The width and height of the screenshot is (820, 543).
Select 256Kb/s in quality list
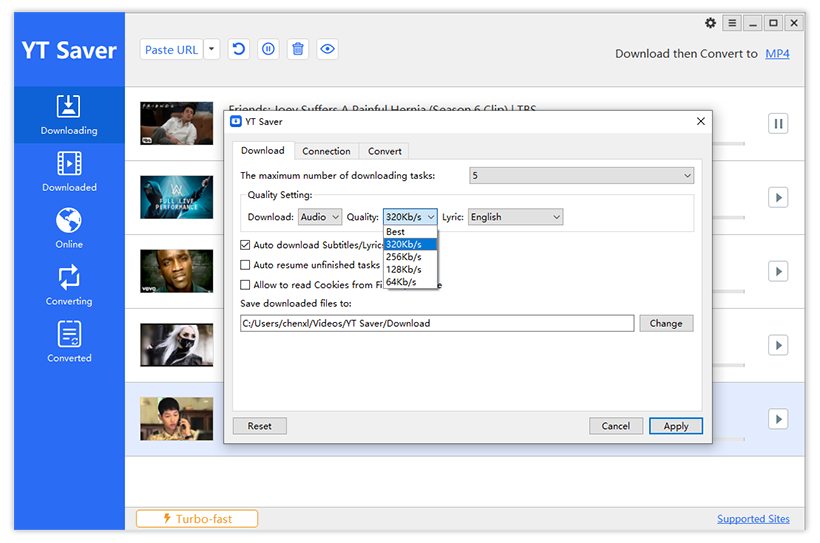pyautogui.click(x=410, y=257)
